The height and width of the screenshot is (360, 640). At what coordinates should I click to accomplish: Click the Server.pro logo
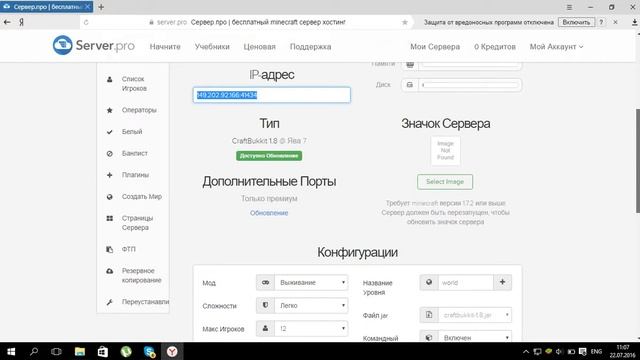[x=93, y=45]
